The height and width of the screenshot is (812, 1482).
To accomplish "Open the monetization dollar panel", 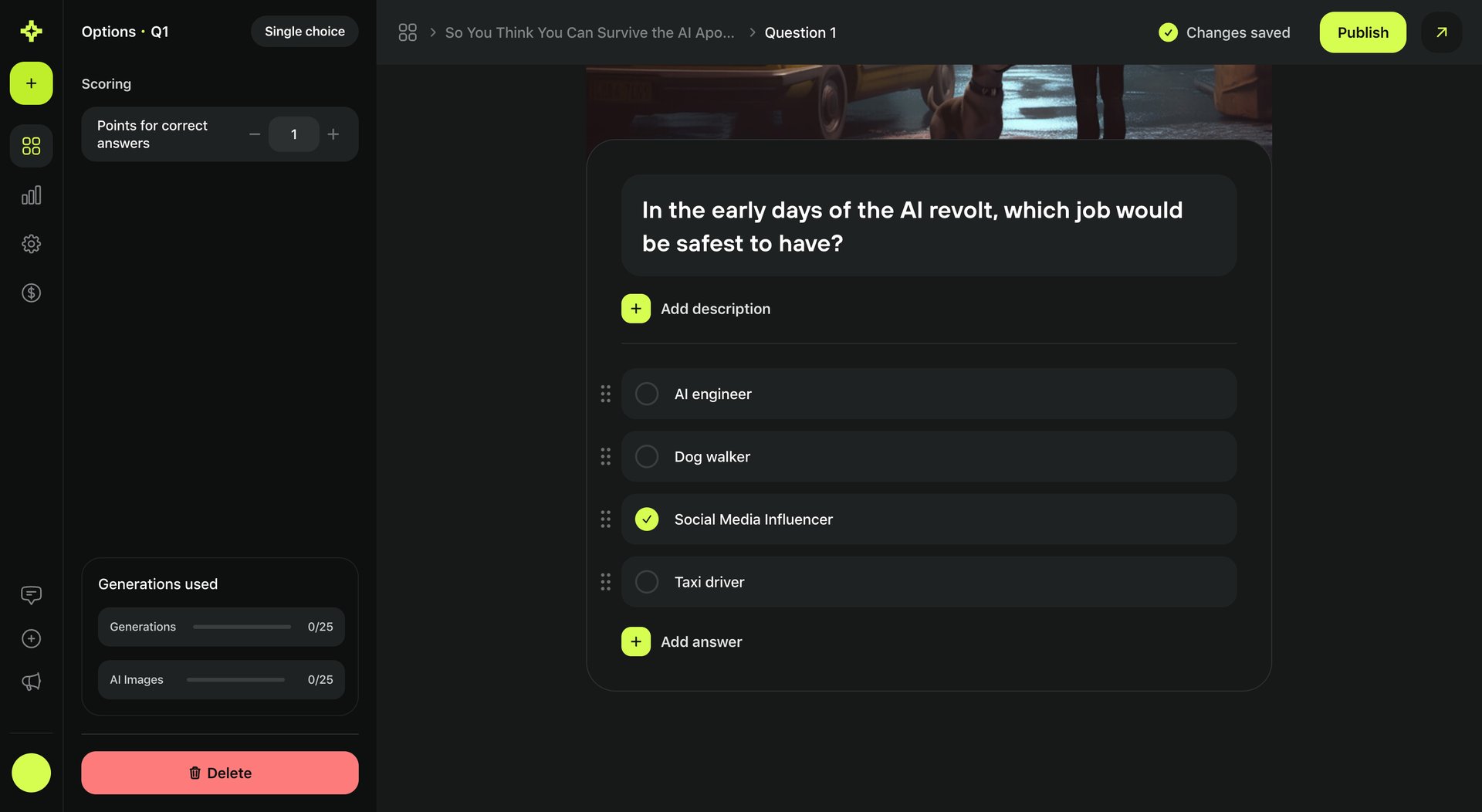I will [x=31, y=293].
